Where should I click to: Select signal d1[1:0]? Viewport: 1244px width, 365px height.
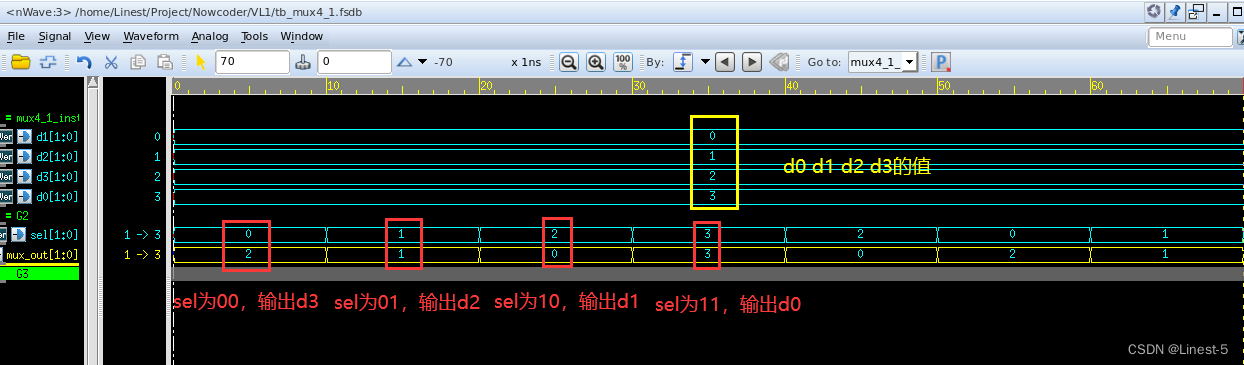(x=56, y=136)
